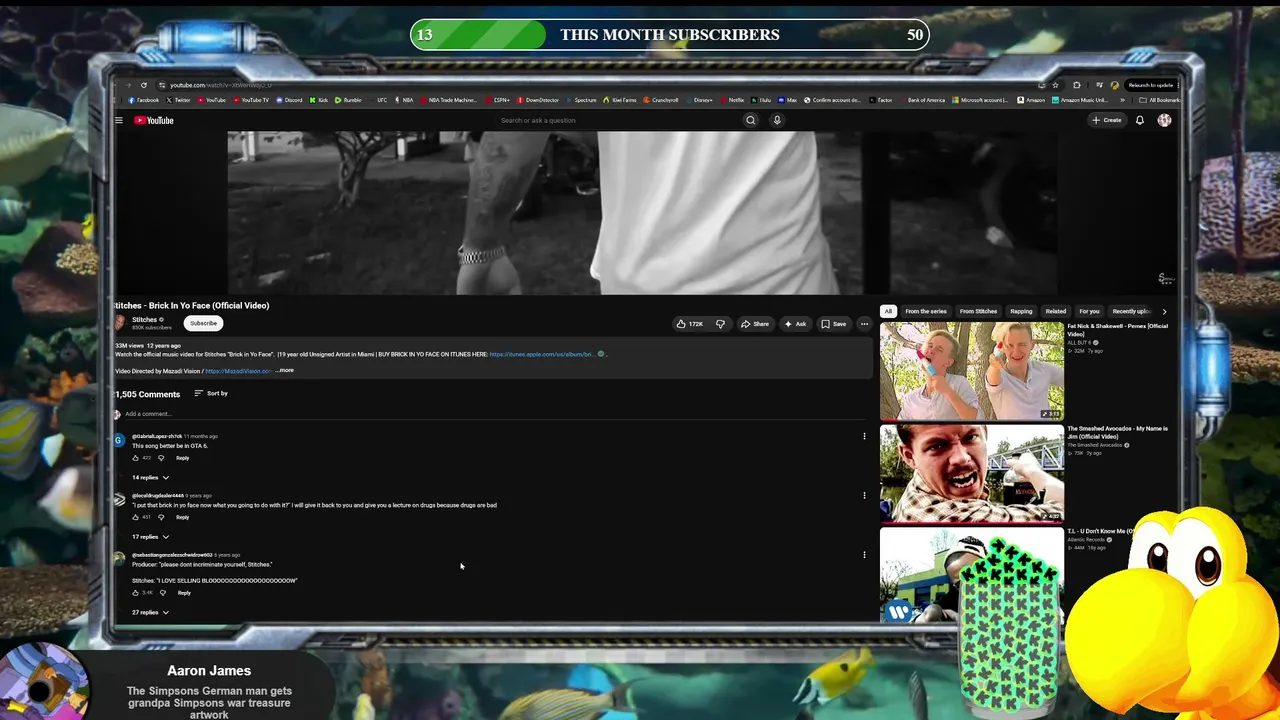Screen dimensions: 1280x720
Task: Open options menu for GTA 6 comment
Action: [x=864, y=436]
